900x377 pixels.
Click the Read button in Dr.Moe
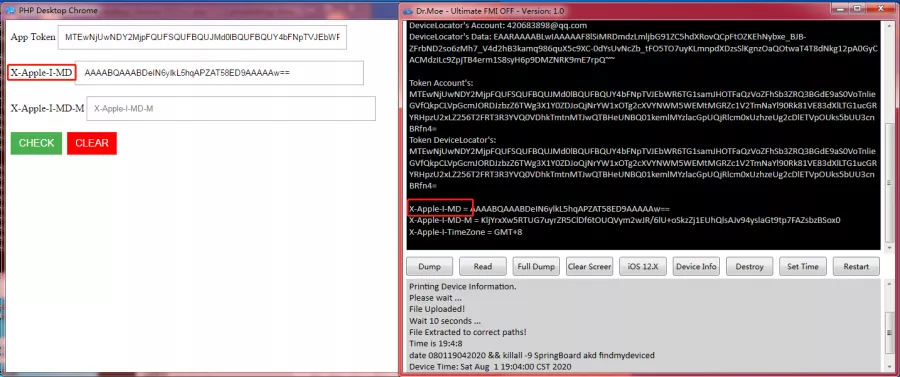click(x=483, y=266)
